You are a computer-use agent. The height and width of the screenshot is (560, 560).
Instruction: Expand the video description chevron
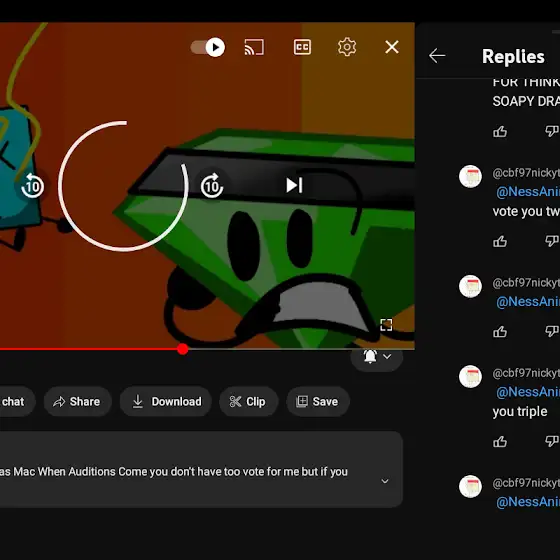point(385,481)
